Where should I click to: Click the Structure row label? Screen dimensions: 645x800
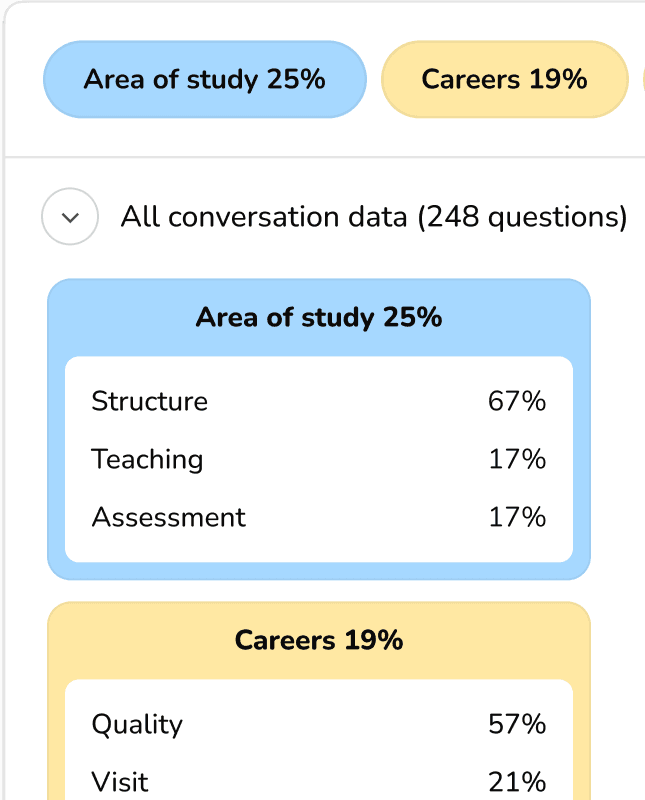click(x=150, y=401)
